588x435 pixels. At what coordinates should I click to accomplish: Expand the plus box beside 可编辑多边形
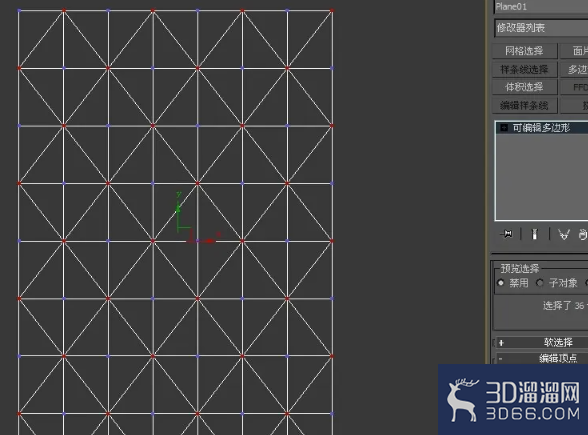pos(504,128)
